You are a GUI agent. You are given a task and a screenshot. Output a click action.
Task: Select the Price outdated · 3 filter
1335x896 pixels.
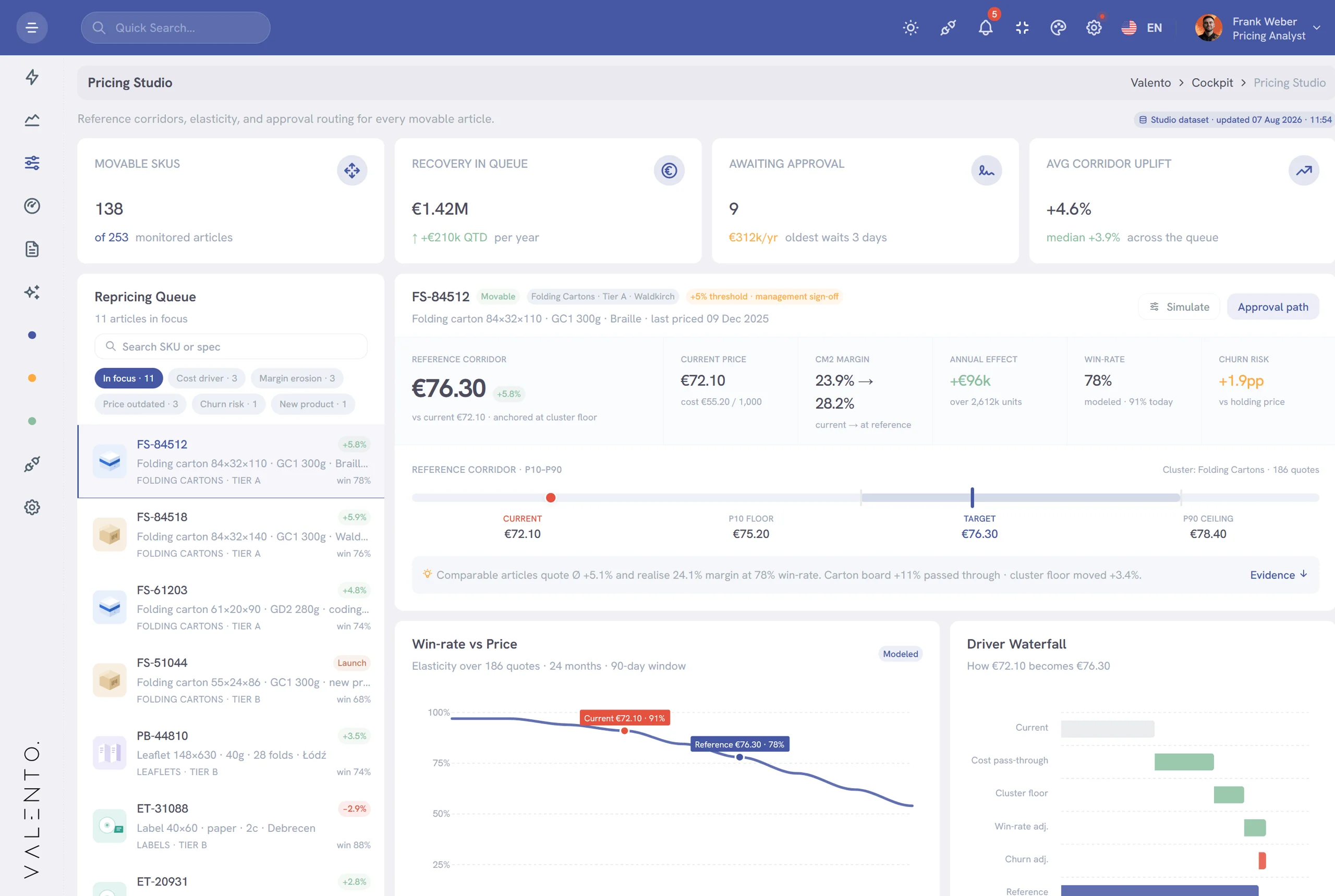tap(140, 404)
